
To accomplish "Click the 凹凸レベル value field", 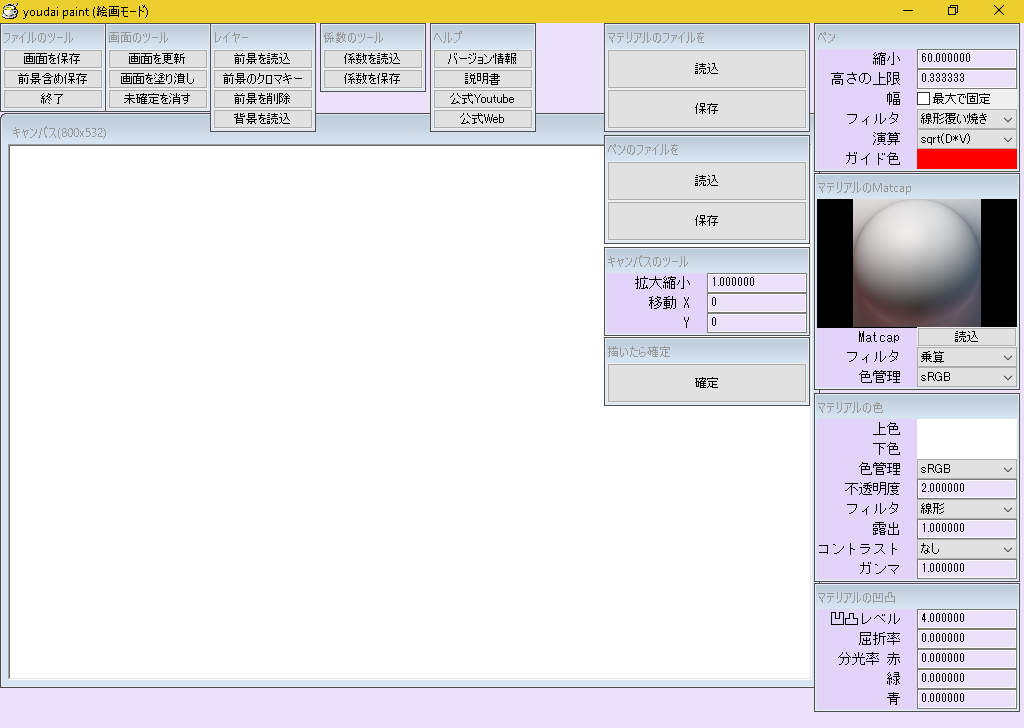I will tap(966, 618).
